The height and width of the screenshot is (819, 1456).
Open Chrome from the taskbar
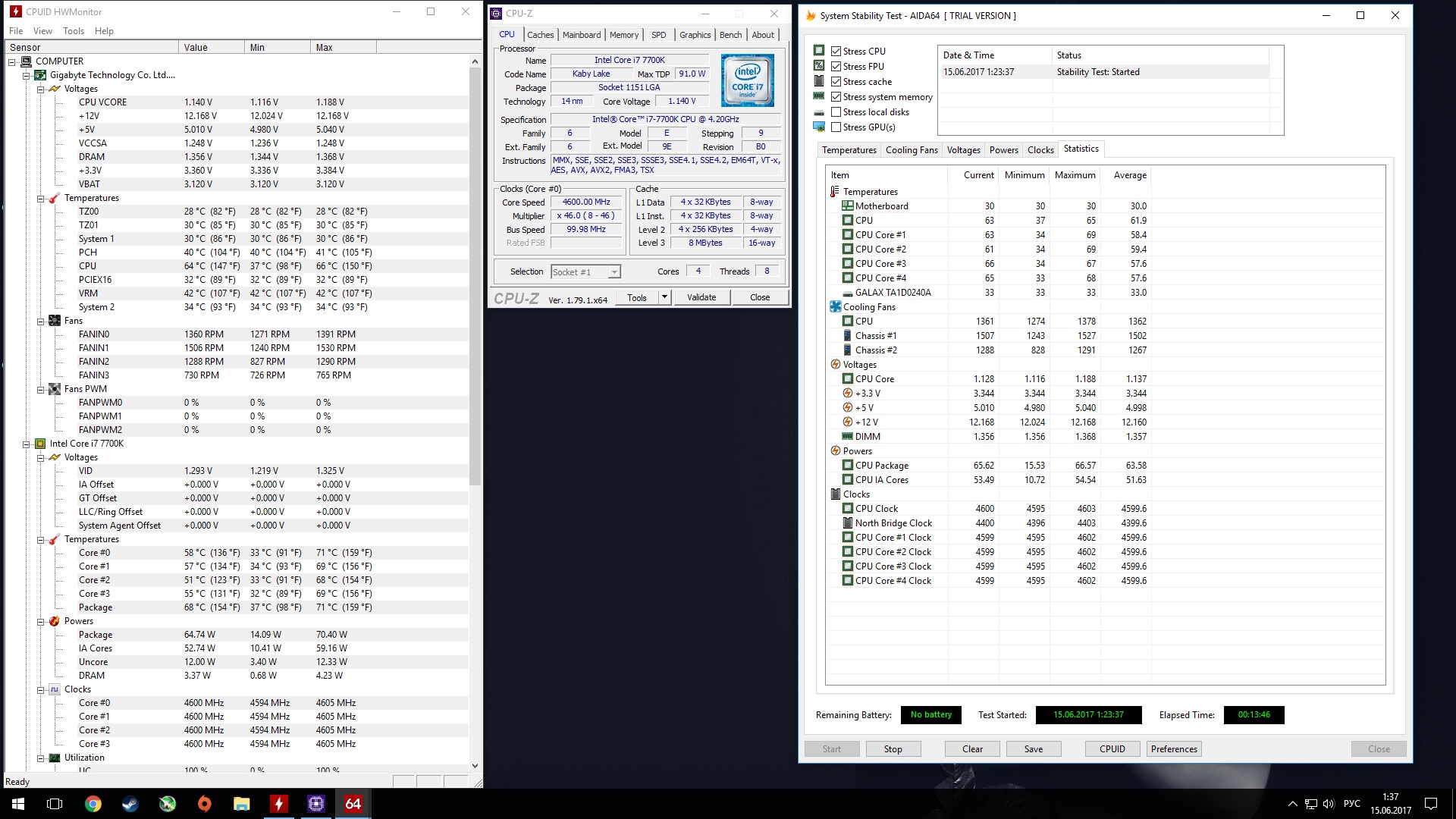[x=93, y=804]
